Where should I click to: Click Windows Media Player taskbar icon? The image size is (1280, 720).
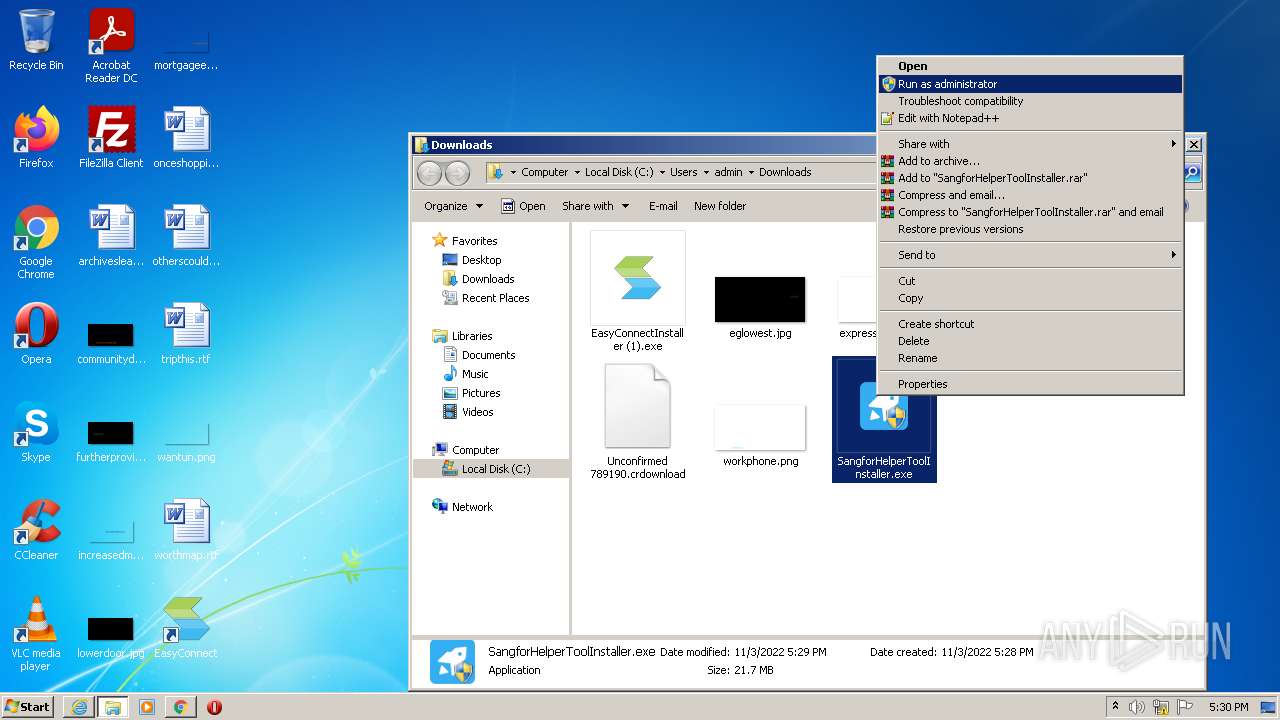146,707
